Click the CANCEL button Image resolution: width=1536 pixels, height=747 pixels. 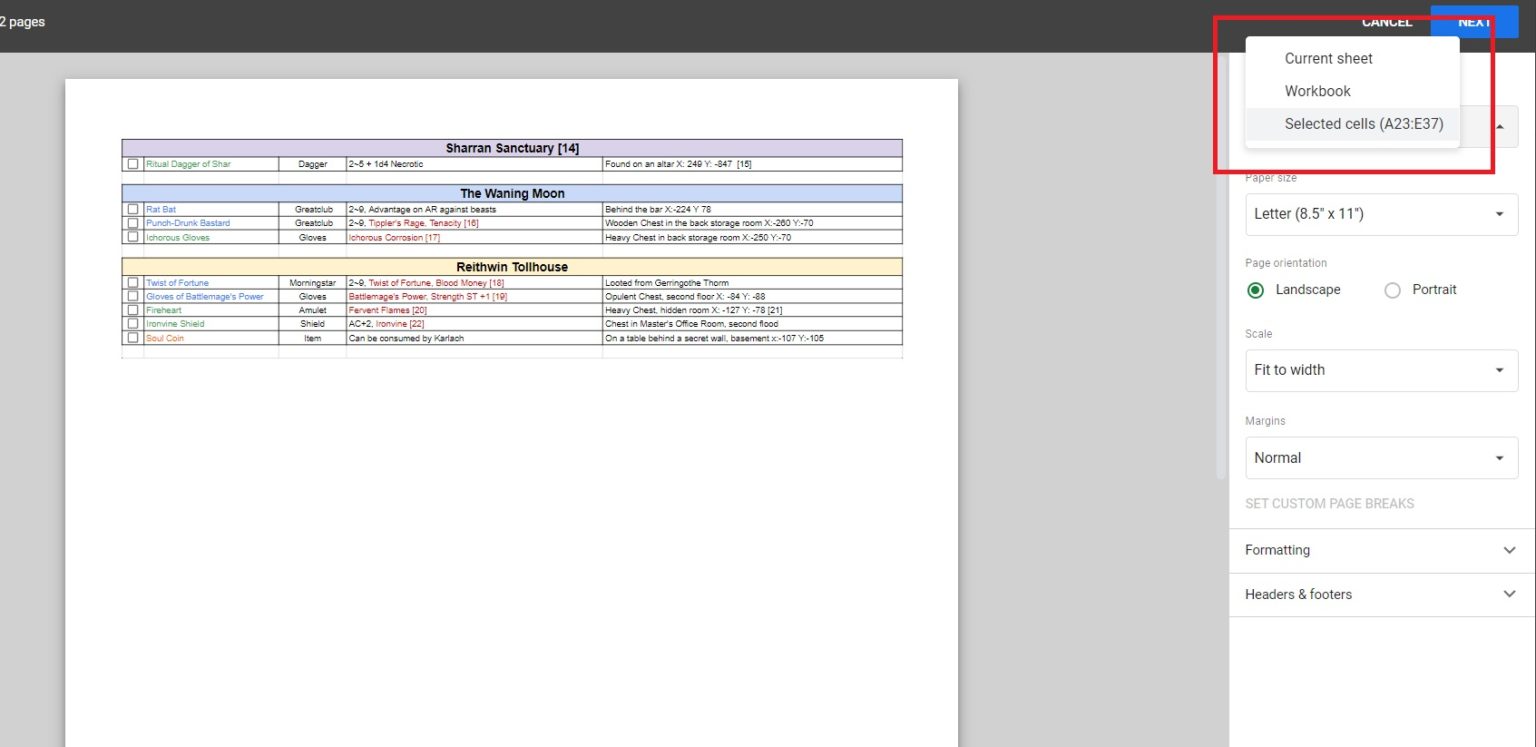[1386, 22]
